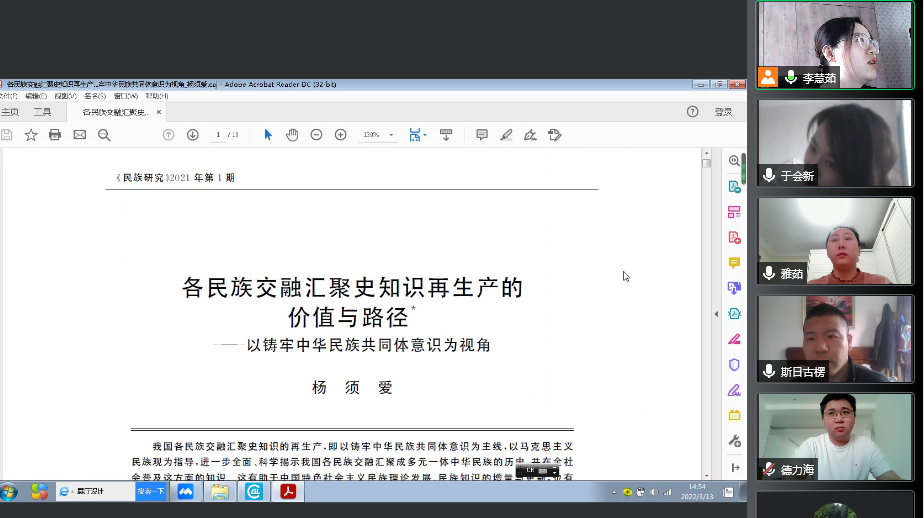Open the zoom percentage dropdown

click(x=391, y=135)
